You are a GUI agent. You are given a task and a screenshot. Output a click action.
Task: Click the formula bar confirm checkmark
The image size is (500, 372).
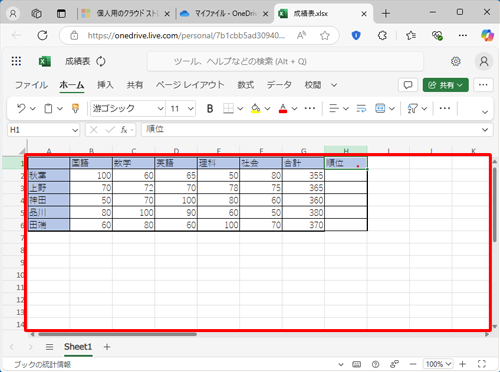click(110, 130)
